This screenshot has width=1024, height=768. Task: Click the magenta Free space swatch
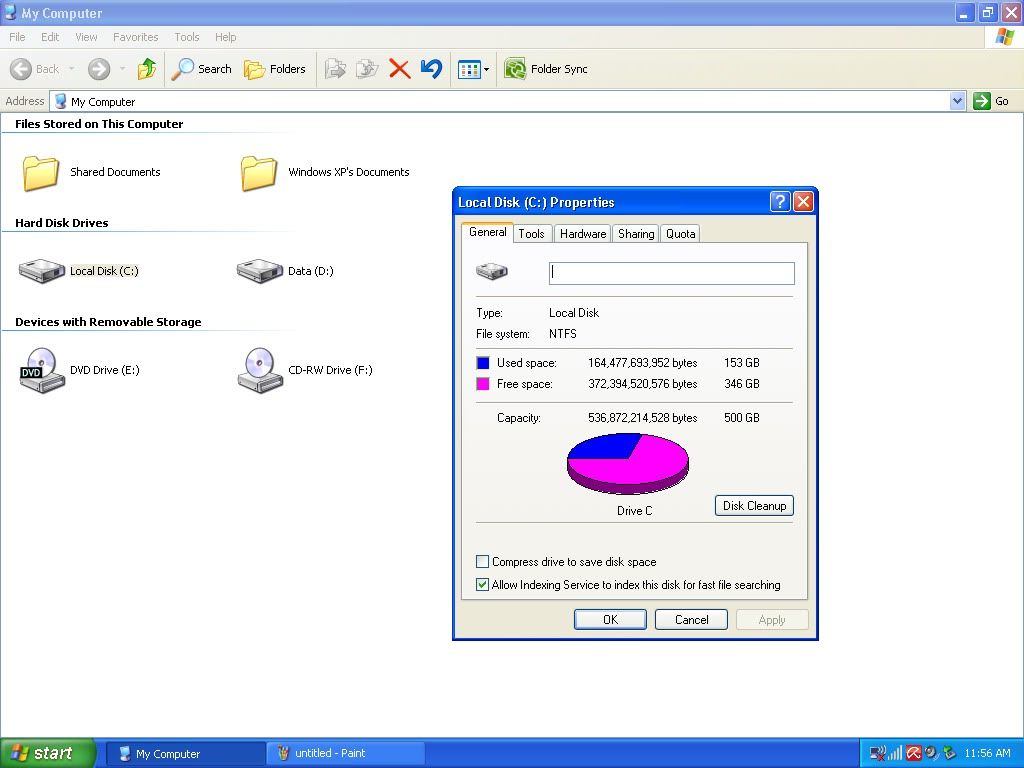483,384
